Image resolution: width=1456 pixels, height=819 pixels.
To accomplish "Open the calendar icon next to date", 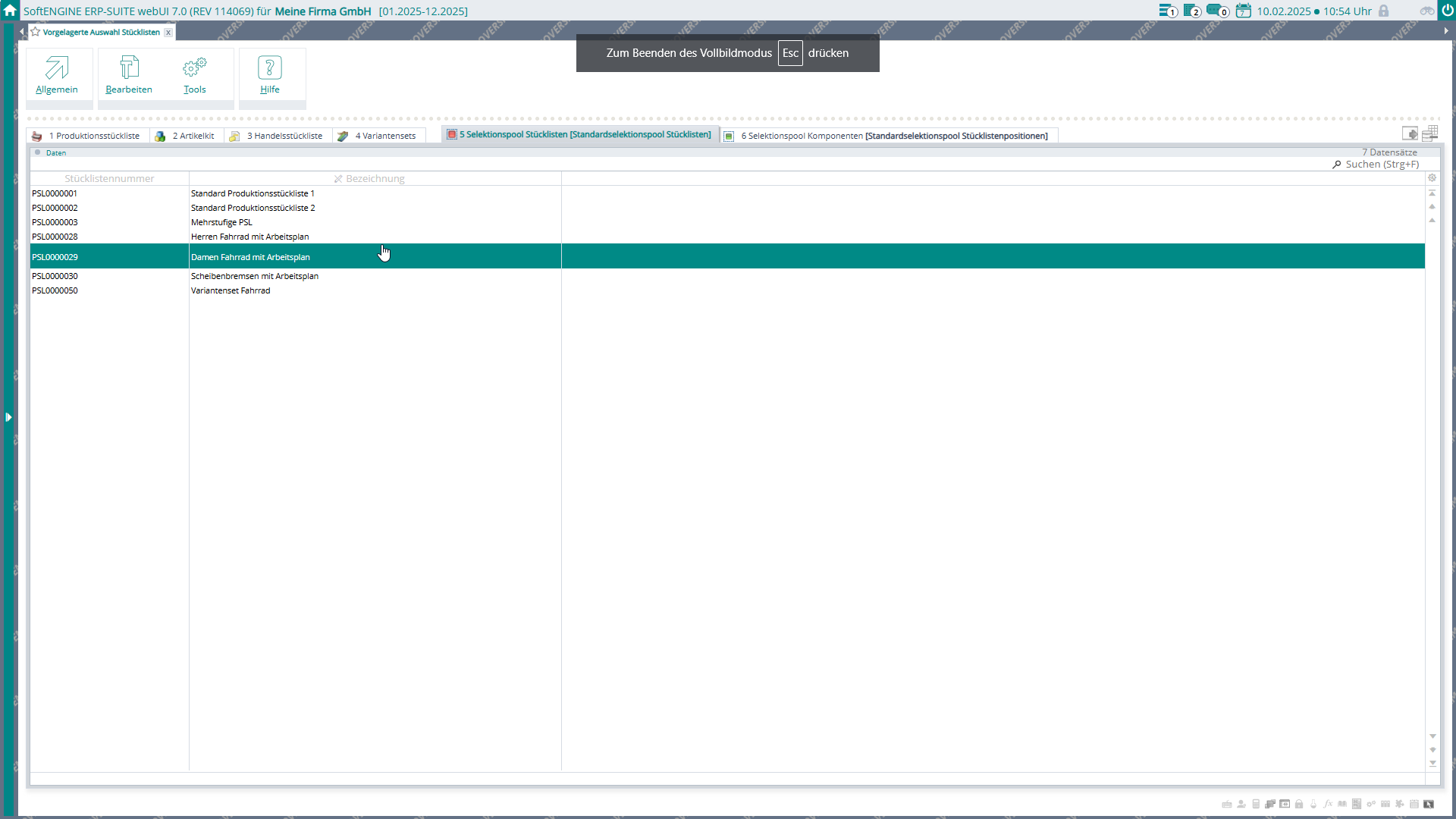I will pyautogui.click(x=1243, y=11).
